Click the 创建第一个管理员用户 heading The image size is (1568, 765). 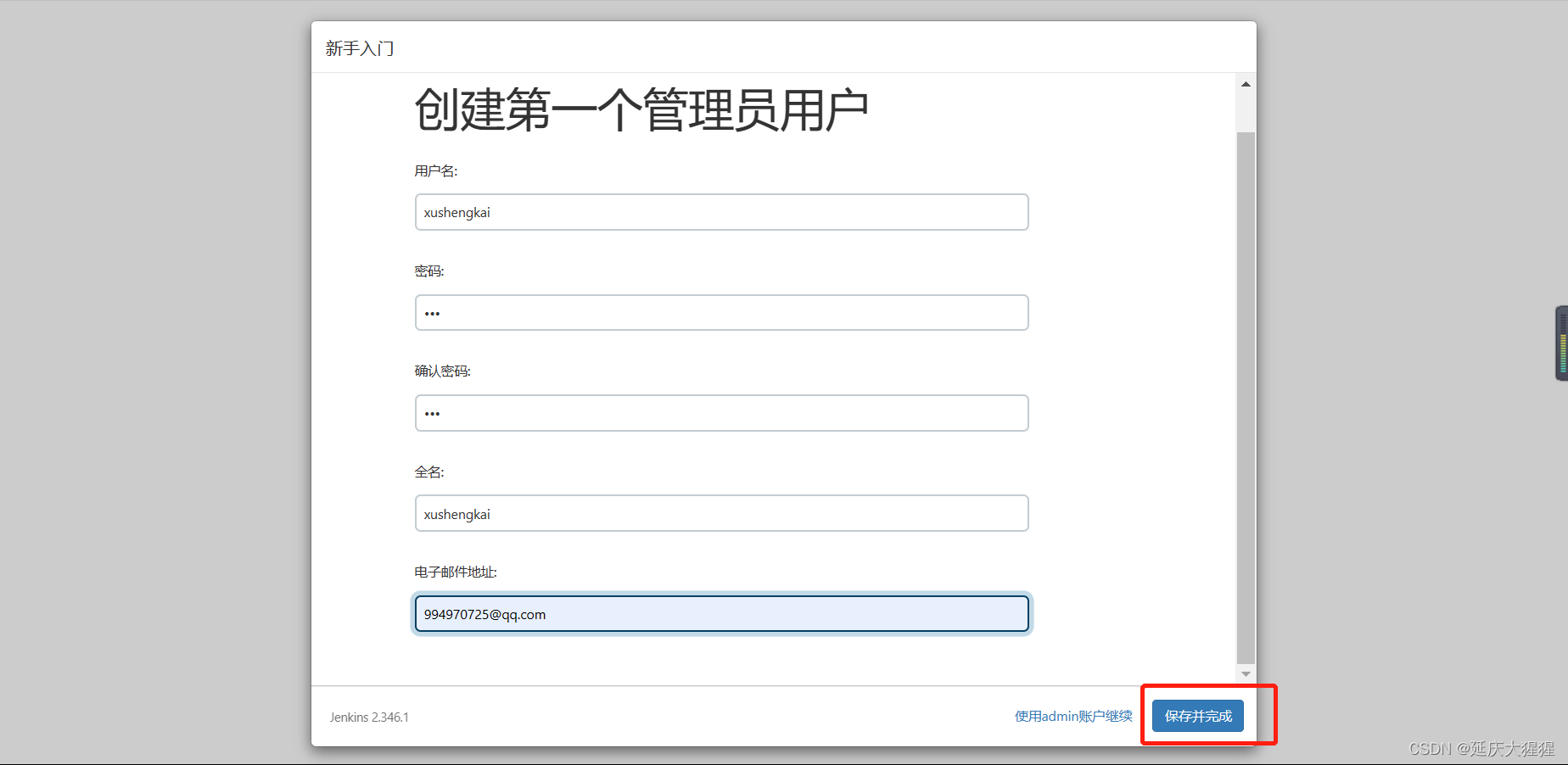click(641, 110)
